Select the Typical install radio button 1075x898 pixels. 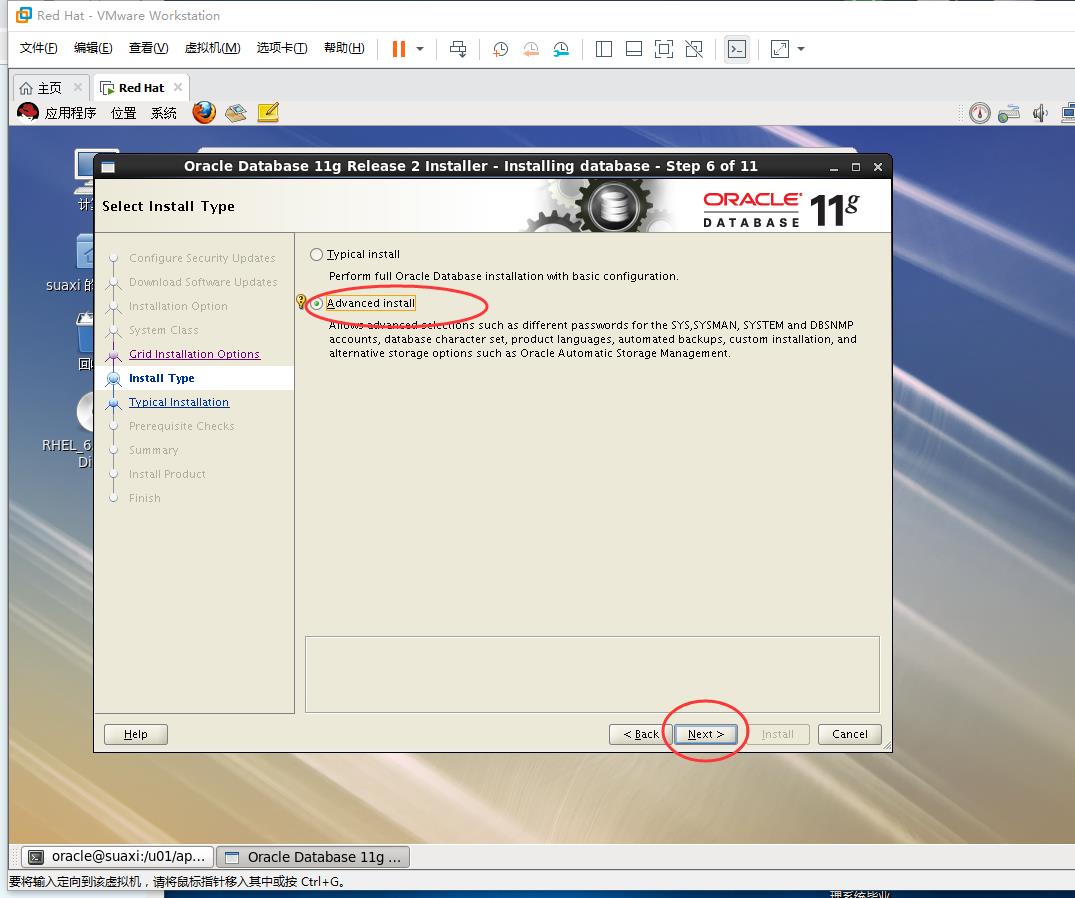[x=316, y=254]
